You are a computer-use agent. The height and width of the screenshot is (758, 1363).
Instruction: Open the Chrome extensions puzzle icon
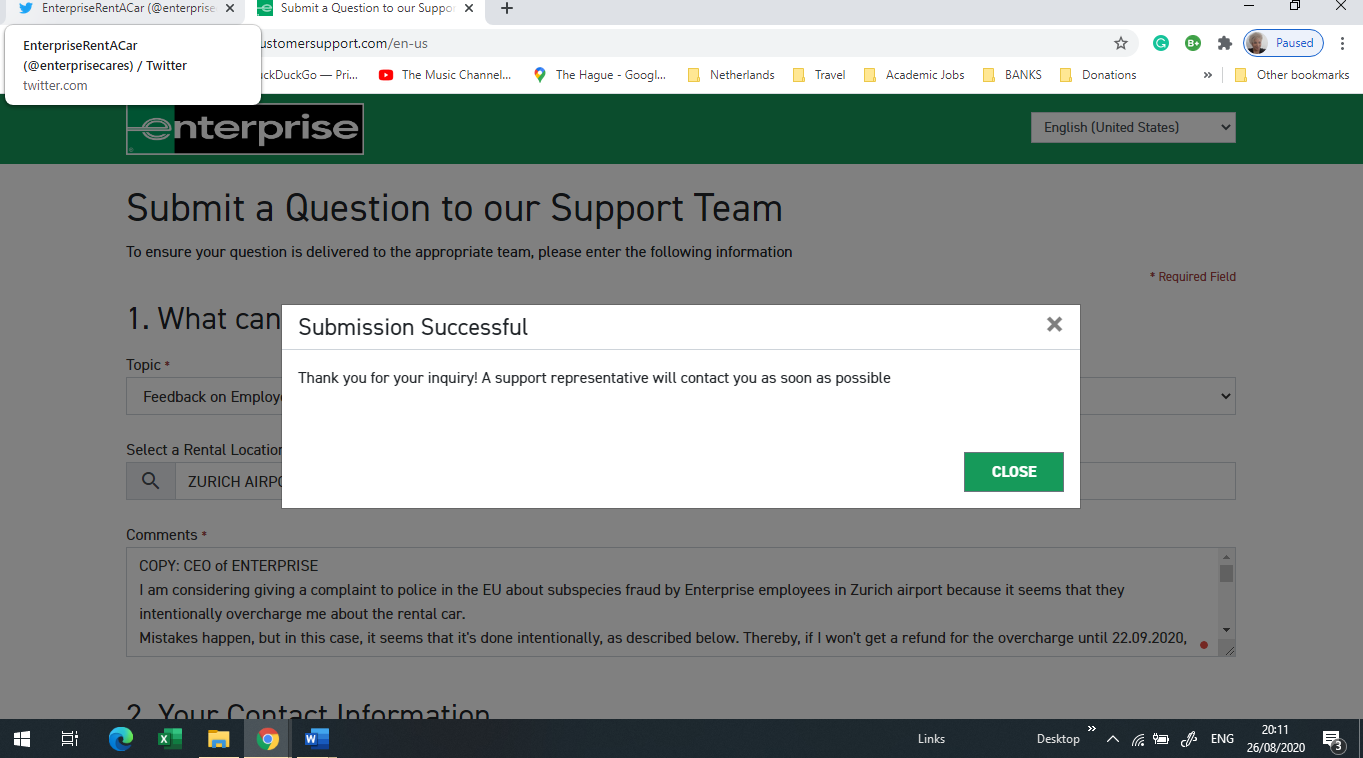pyautogui.click(x=1224, y=43)
